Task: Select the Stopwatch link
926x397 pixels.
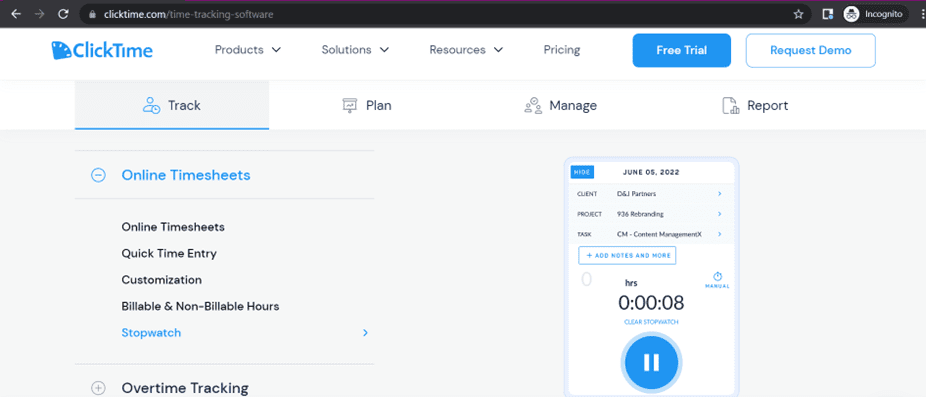Action: pyautogui.click(x=151, y=333)
